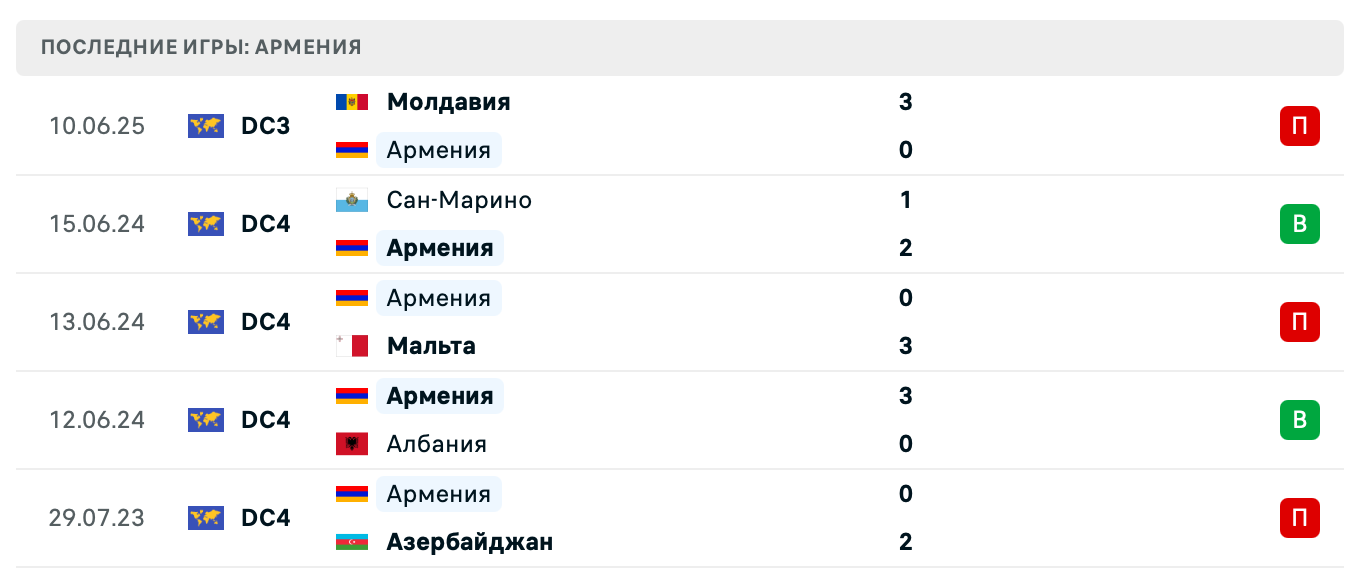Click the Moldova flag icon
The height and width of the screenshot is (584, 1358).
[352, 101]
